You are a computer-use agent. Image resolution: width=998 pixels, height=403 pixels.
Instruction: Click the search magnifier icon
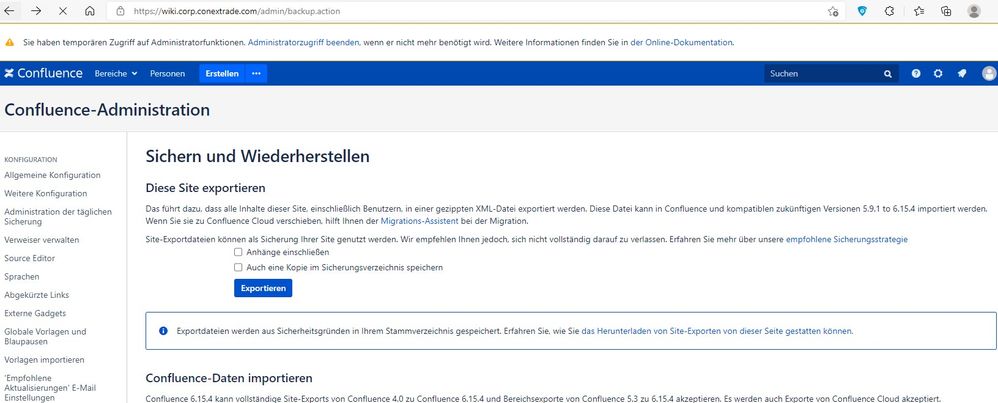[888, 74]
